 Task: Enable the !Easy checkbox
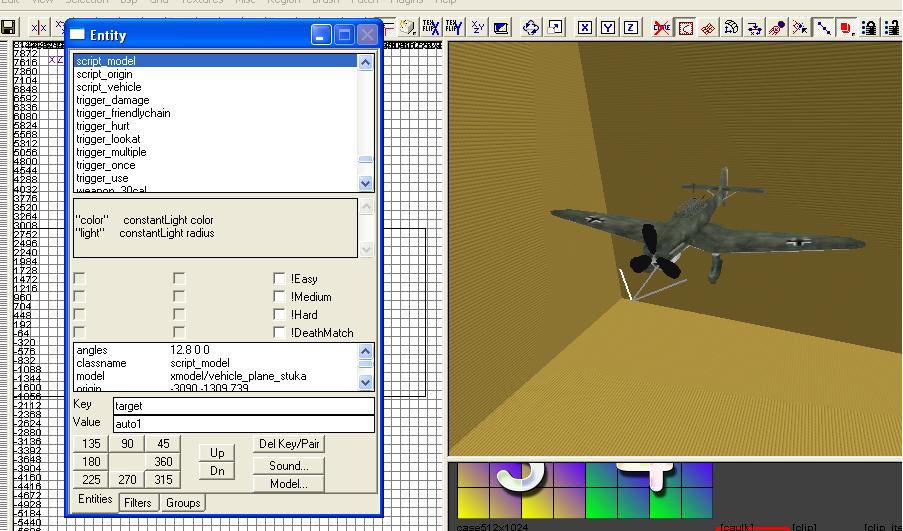point(279,279)
